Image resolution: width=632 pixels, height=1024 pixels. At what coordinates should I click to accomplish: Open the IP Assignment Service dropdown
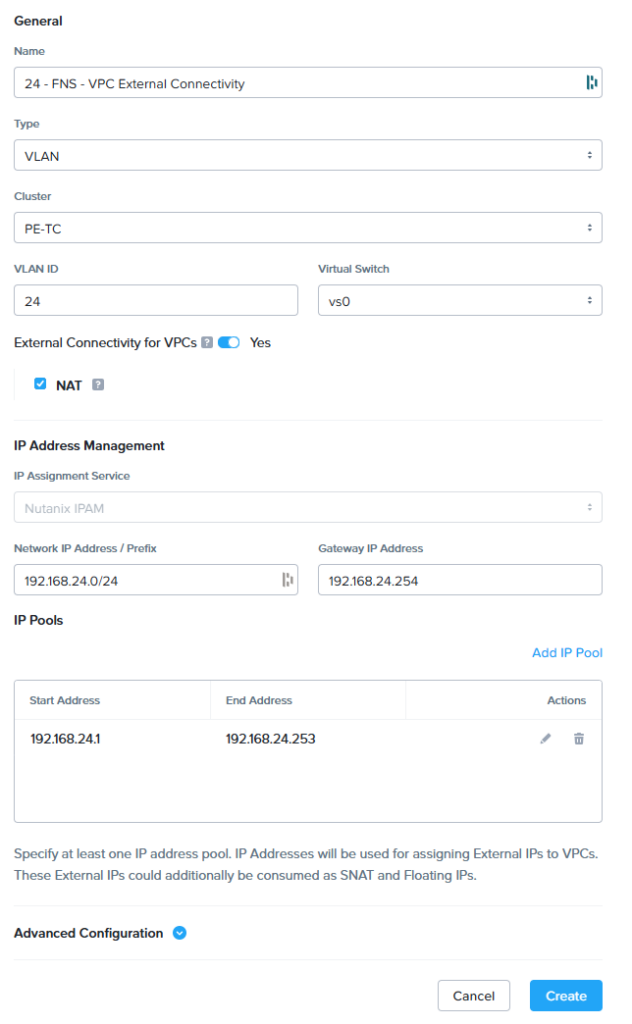pyautogui.click(x=308, y=507)
